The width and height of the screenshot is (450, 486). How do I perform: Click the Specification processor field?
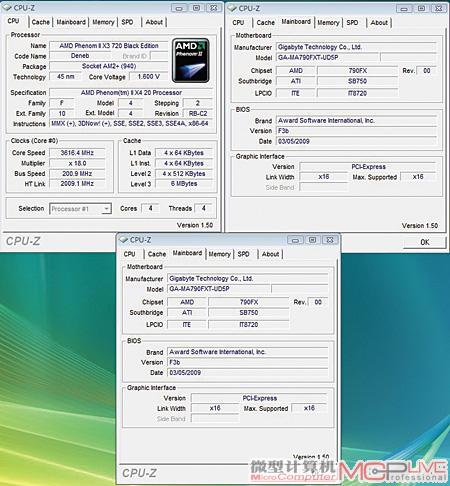point(131,92)
